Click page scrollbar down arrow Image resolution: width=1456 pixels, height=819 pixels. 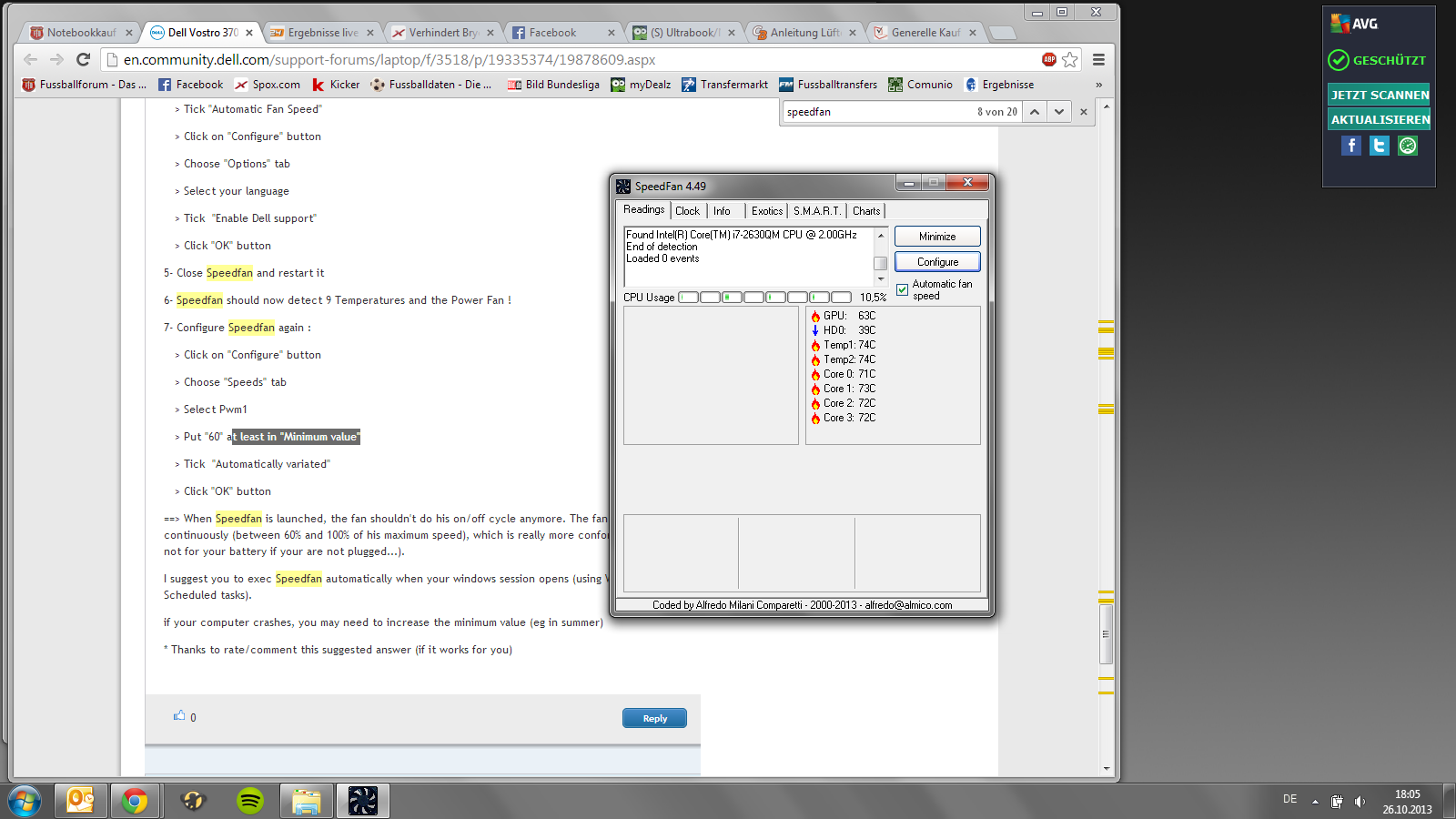pyautogui.click(x=1107, y=769)
